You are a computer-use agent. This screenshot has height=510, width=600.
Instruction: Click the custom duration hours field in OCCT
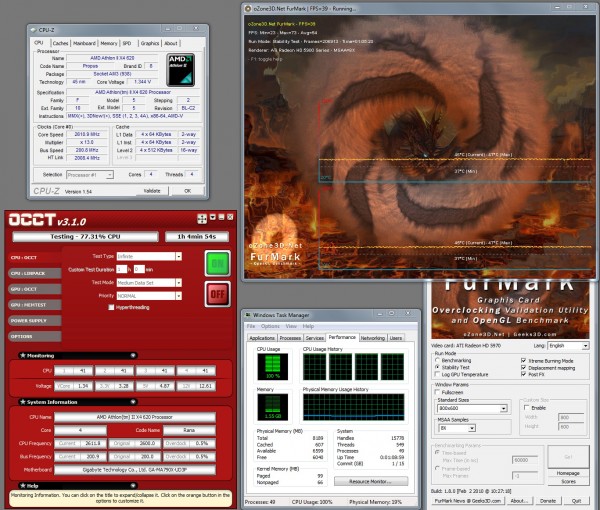[x=122, y=269]
